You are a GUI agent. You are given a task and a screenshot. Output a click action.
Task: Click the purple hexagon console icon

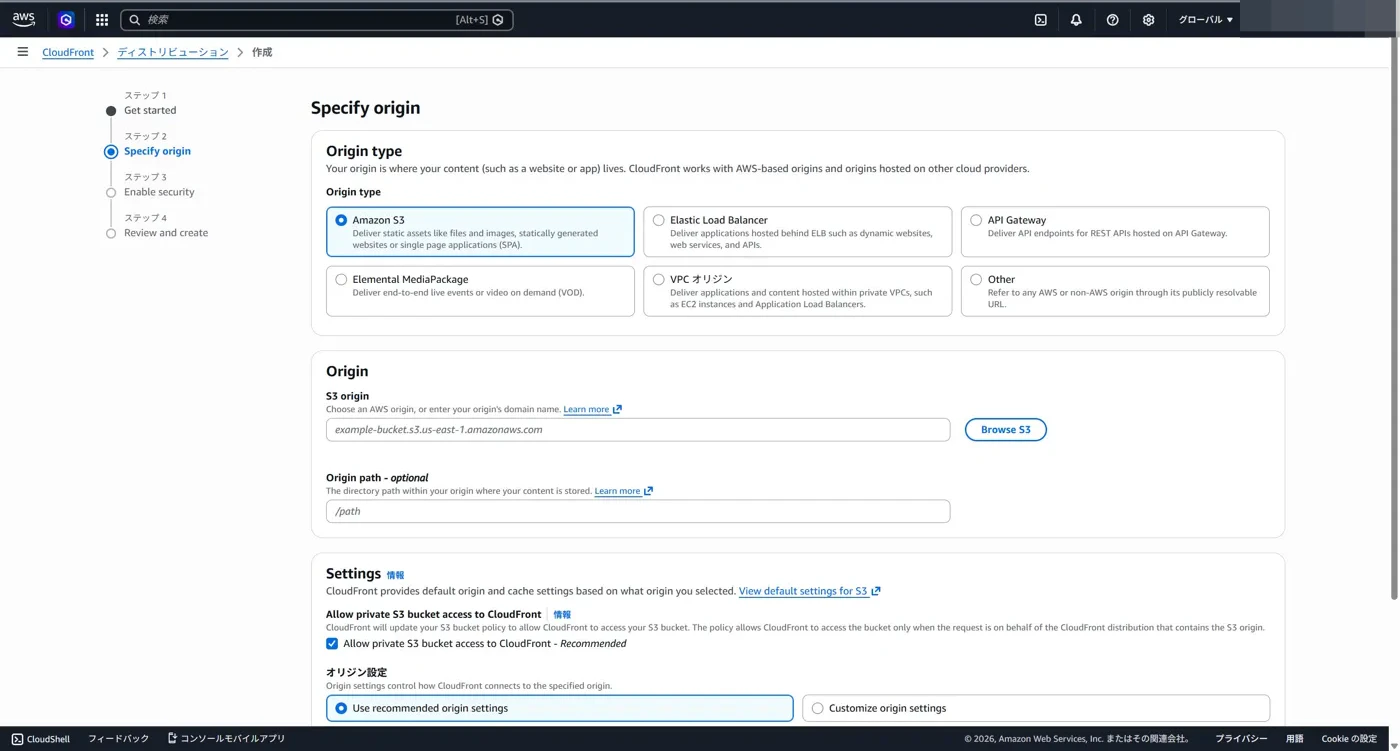pos(66,19)
